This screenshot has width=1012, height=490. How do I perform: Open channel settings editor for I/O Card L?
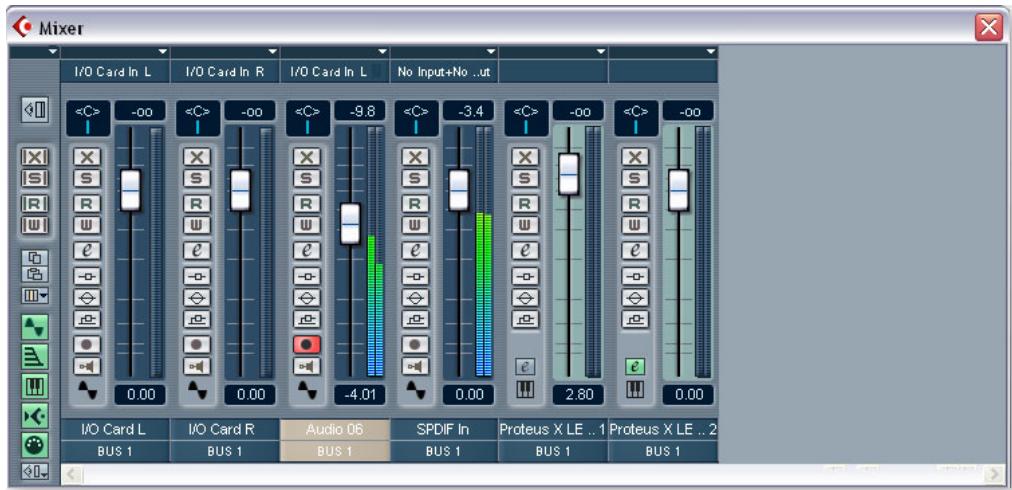(86, 250)
